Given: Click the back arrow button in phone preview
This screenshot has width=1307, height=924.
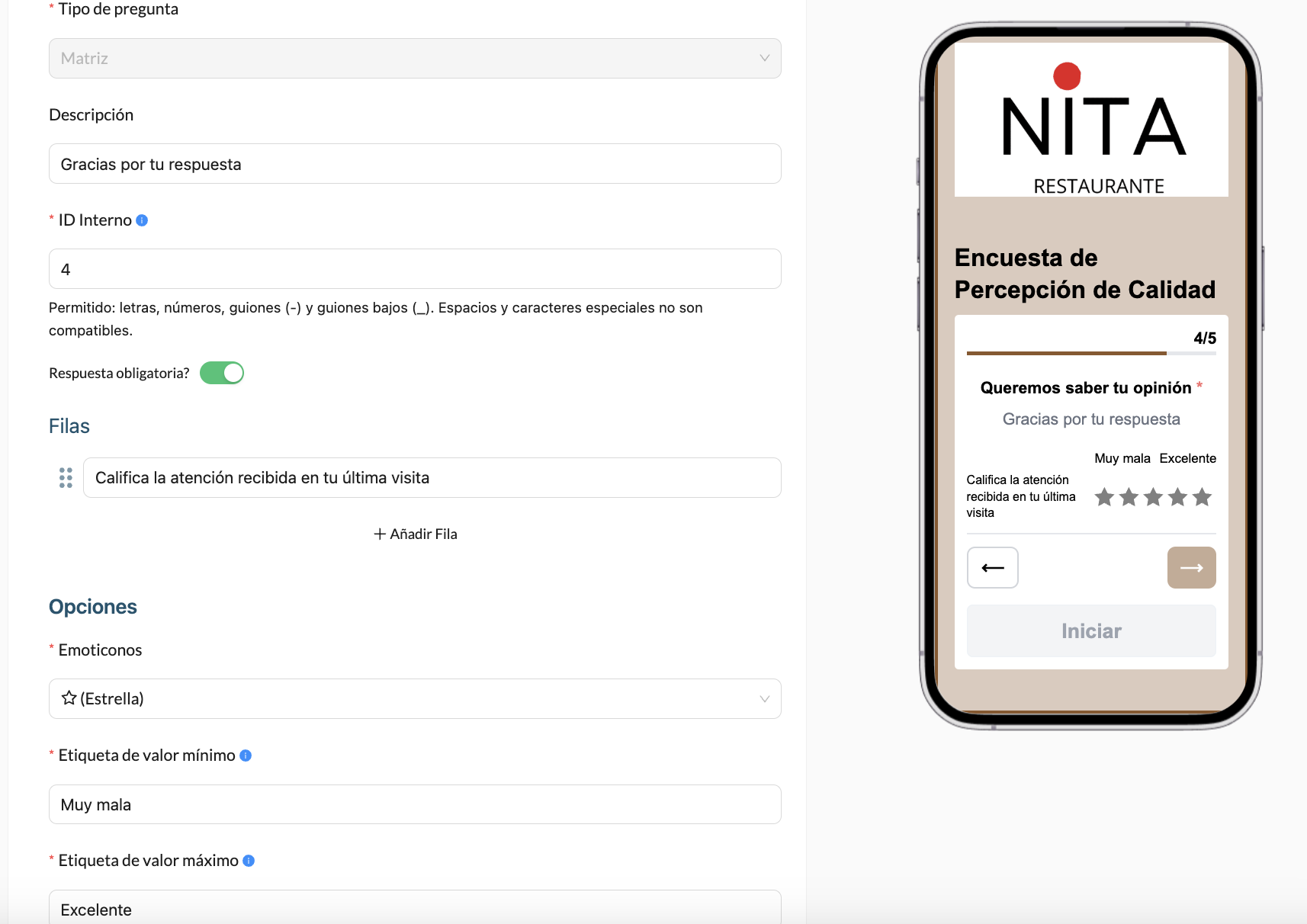Looking at the screenshot, I should (993, 567).
